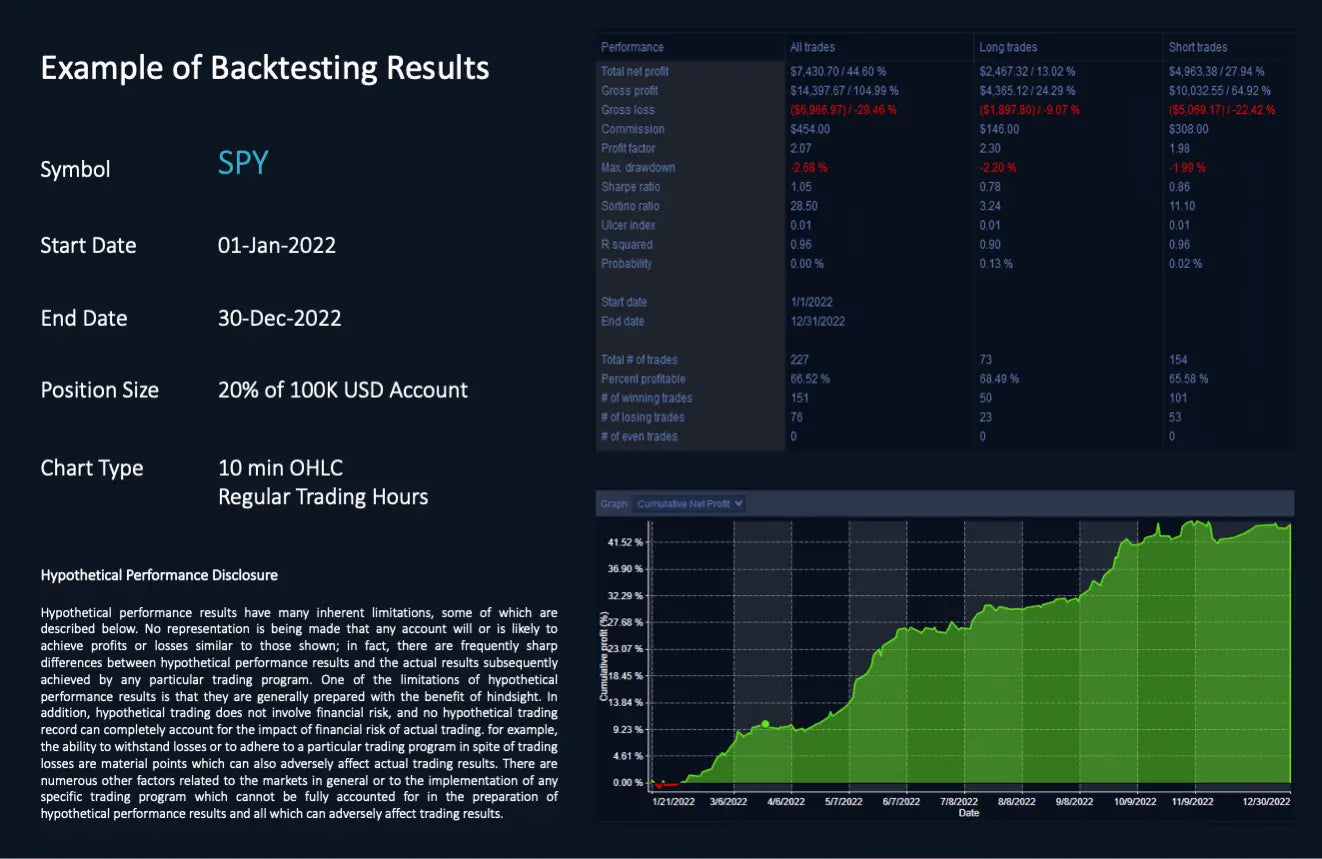Click the red drawdown marker near chart start
The image size is (1322, 859).
point(660,785)
